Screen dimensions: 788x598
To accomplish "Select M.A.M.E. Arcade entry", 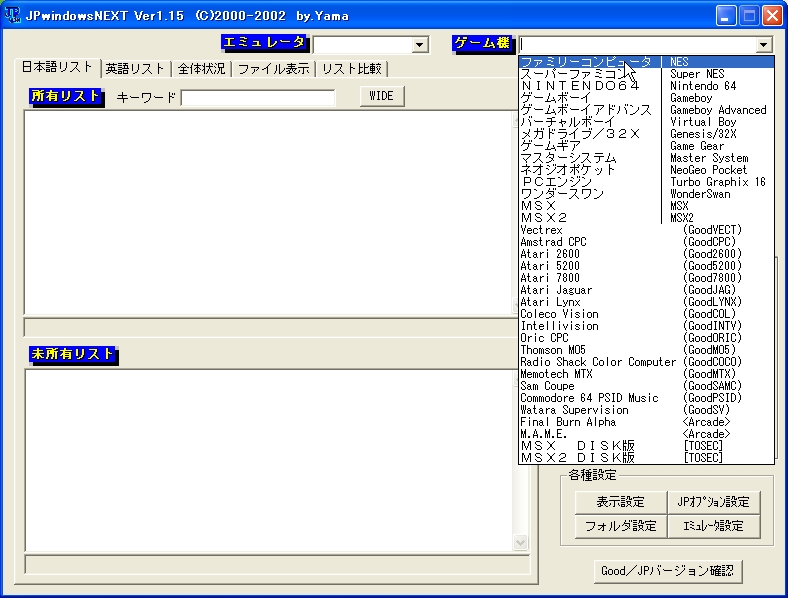I will 646,434.
